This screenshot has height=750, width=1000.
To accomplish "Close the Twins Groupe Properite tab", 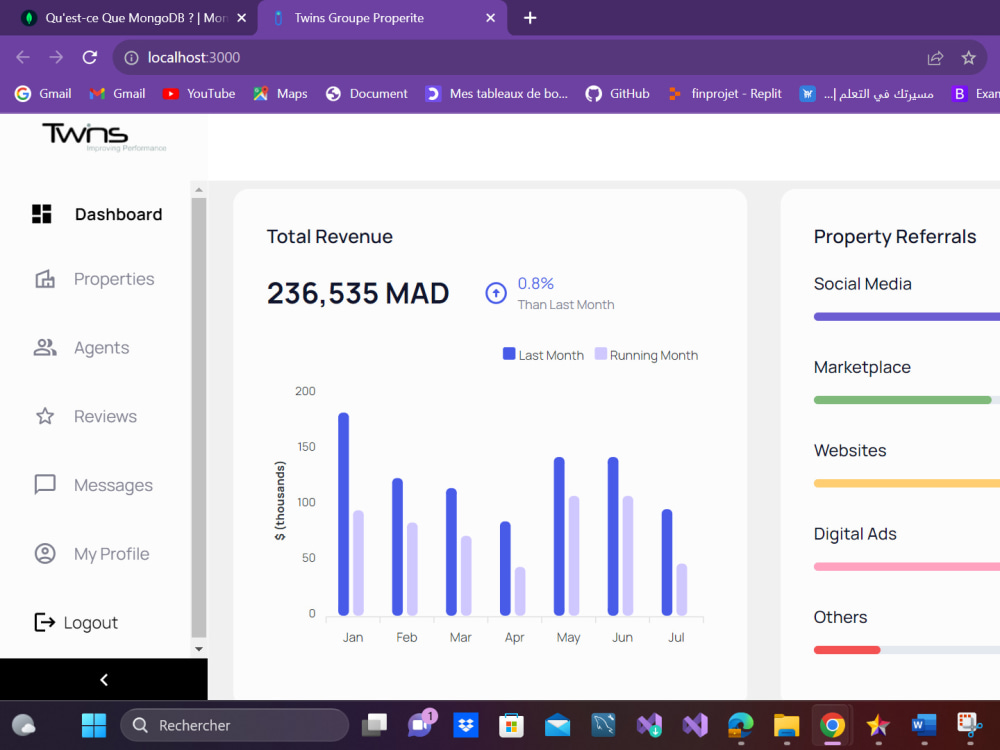I will click(x=490, y=18).
